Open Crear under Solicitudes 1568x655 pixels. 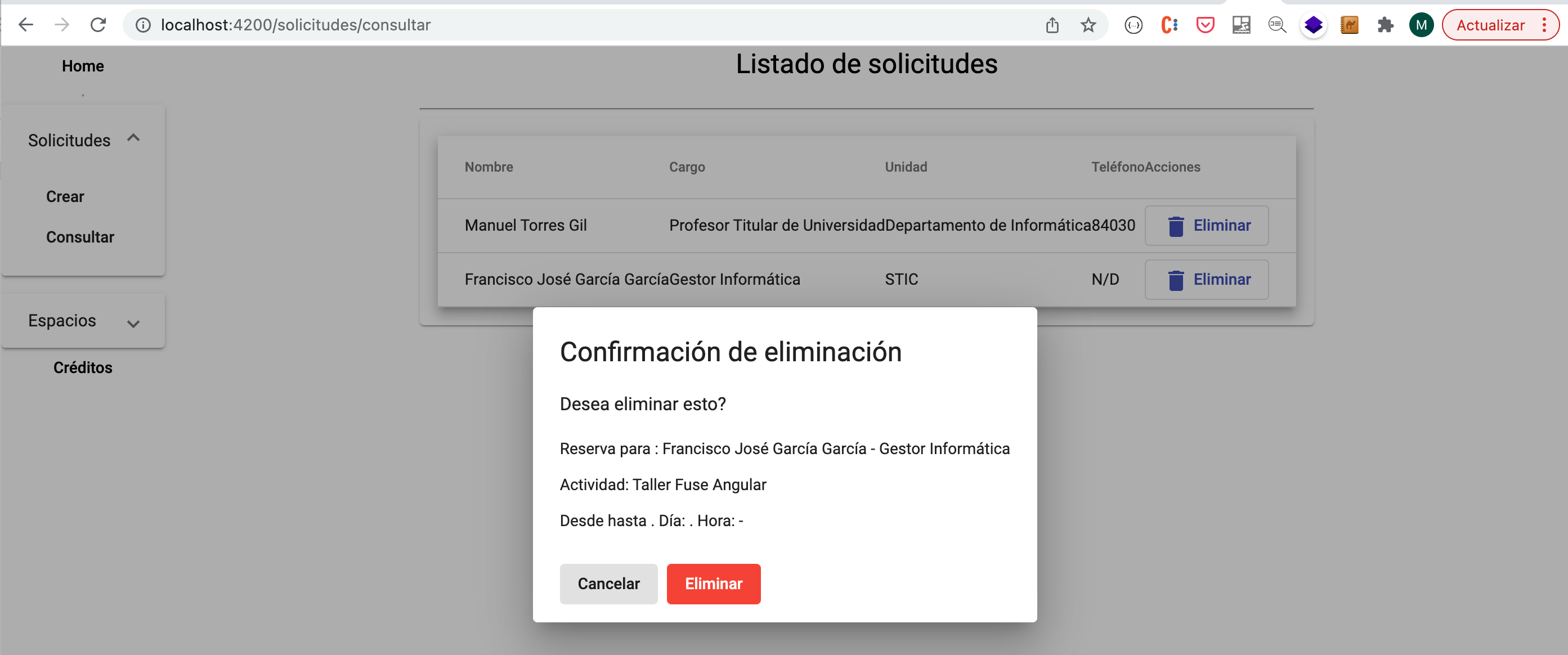[65, 196]
